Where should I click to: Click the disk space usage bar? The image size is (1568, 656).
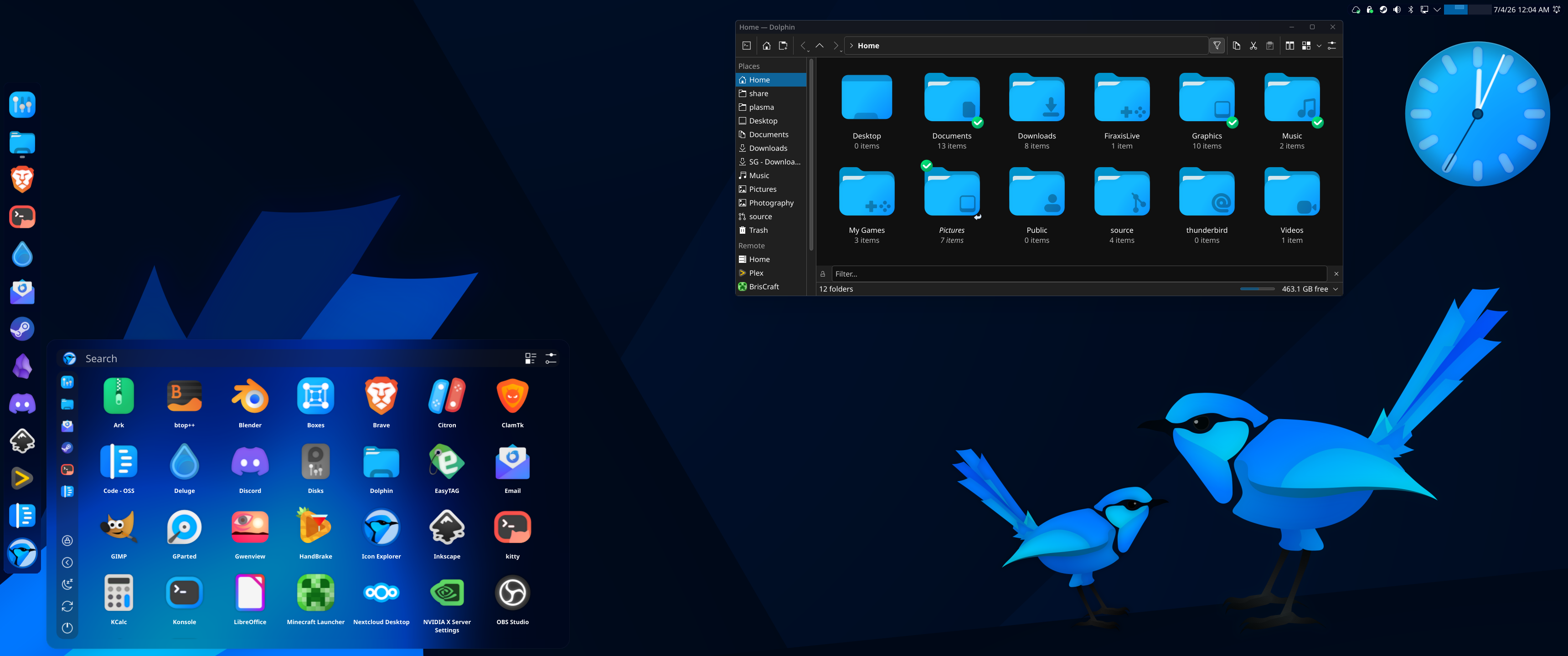click(x=1257, y=289)
